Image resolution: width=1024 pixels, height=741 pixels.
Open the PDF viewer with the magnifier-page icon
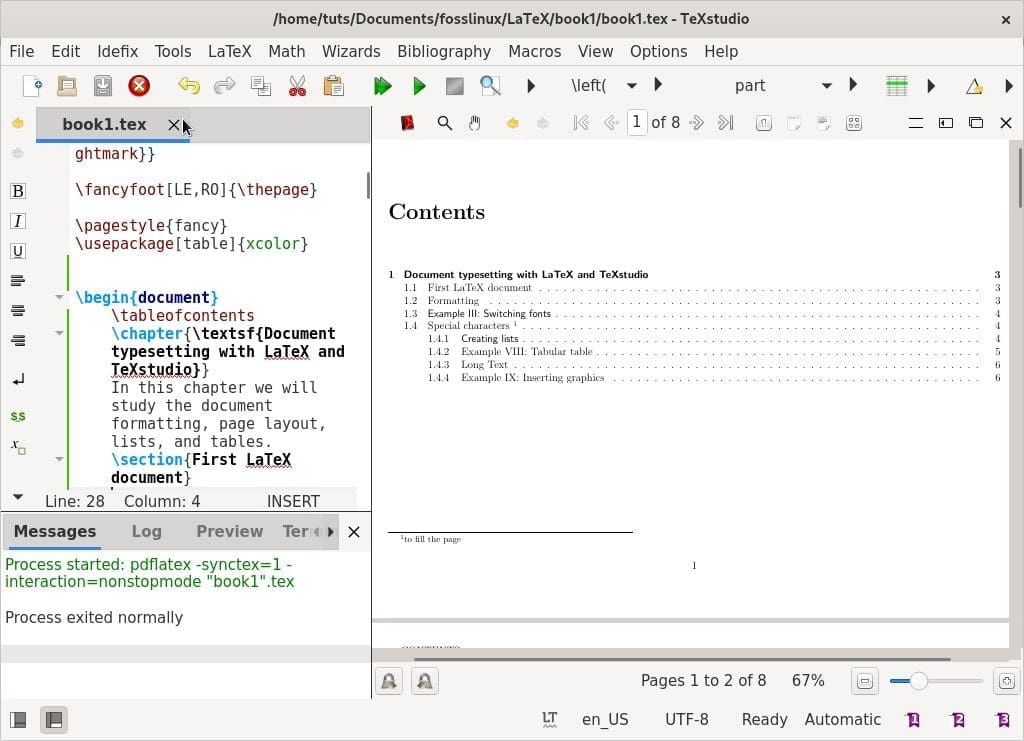[490, 86]
